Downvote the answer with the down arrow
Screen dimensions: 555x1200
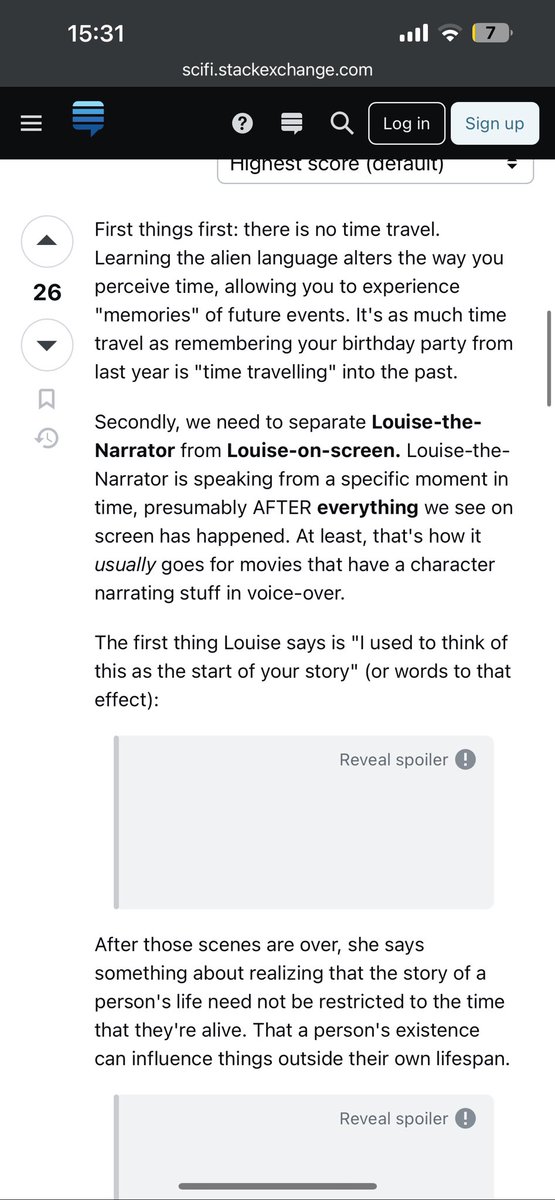tap(47, 345)
